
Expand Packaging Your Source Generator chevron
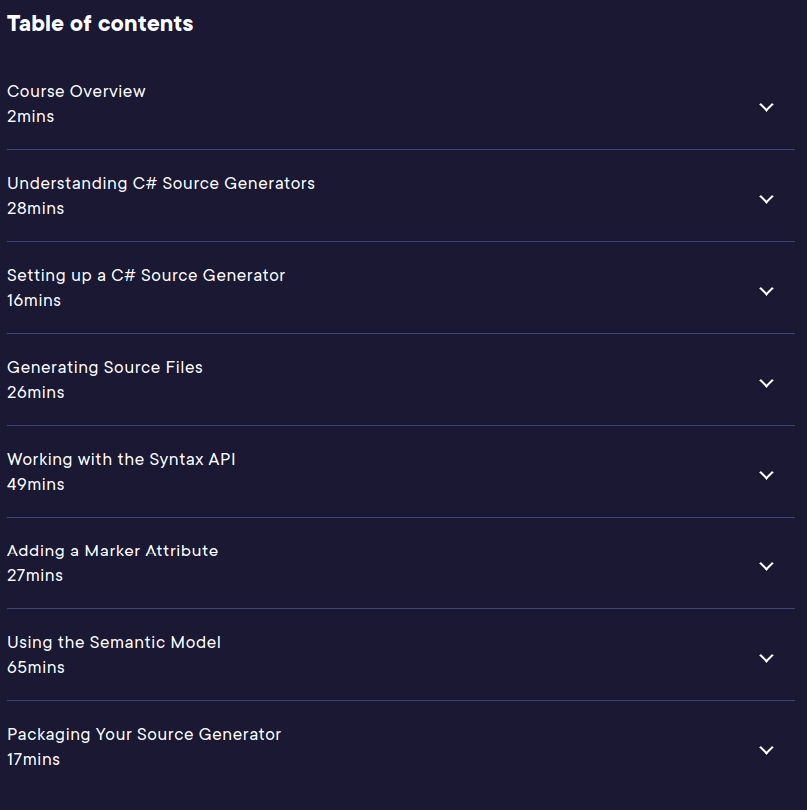(x=766, y=750)
